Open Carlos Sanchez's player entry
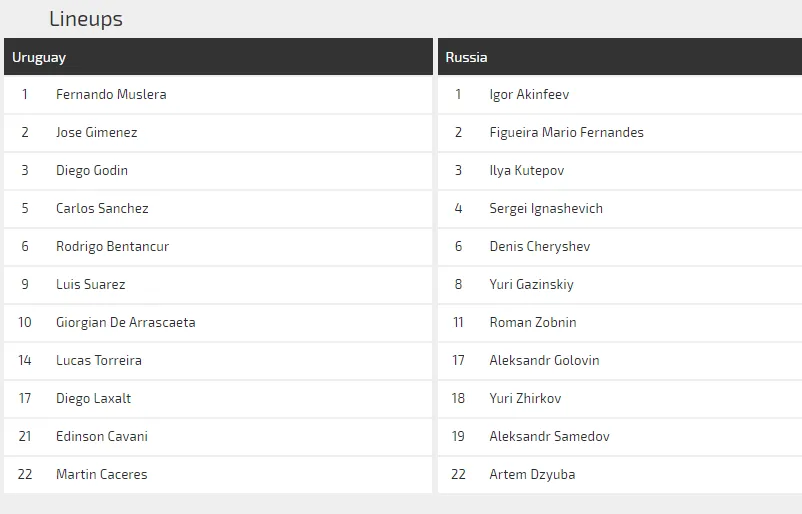This screenshot has height=514, width=802. (102, 208)
